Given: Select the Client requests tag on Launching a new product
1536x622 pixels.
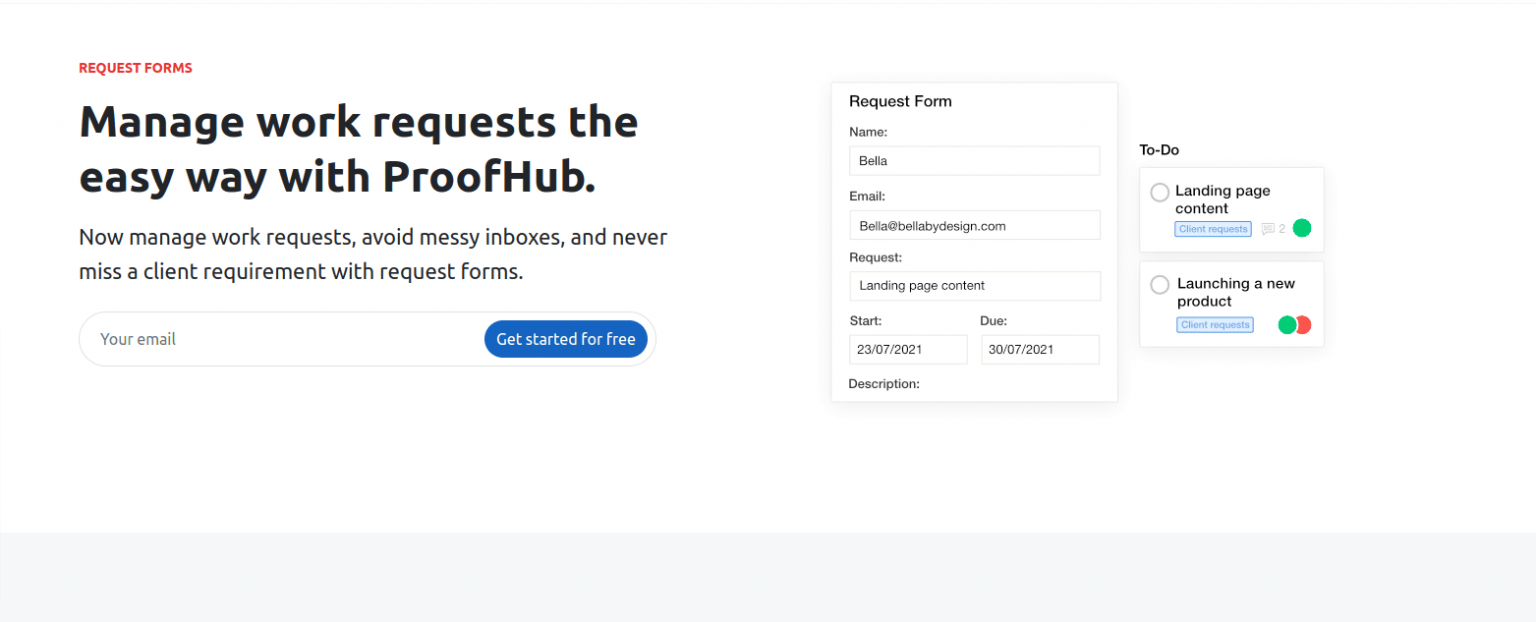Looking at the screenshot, I should point(1214,324).
